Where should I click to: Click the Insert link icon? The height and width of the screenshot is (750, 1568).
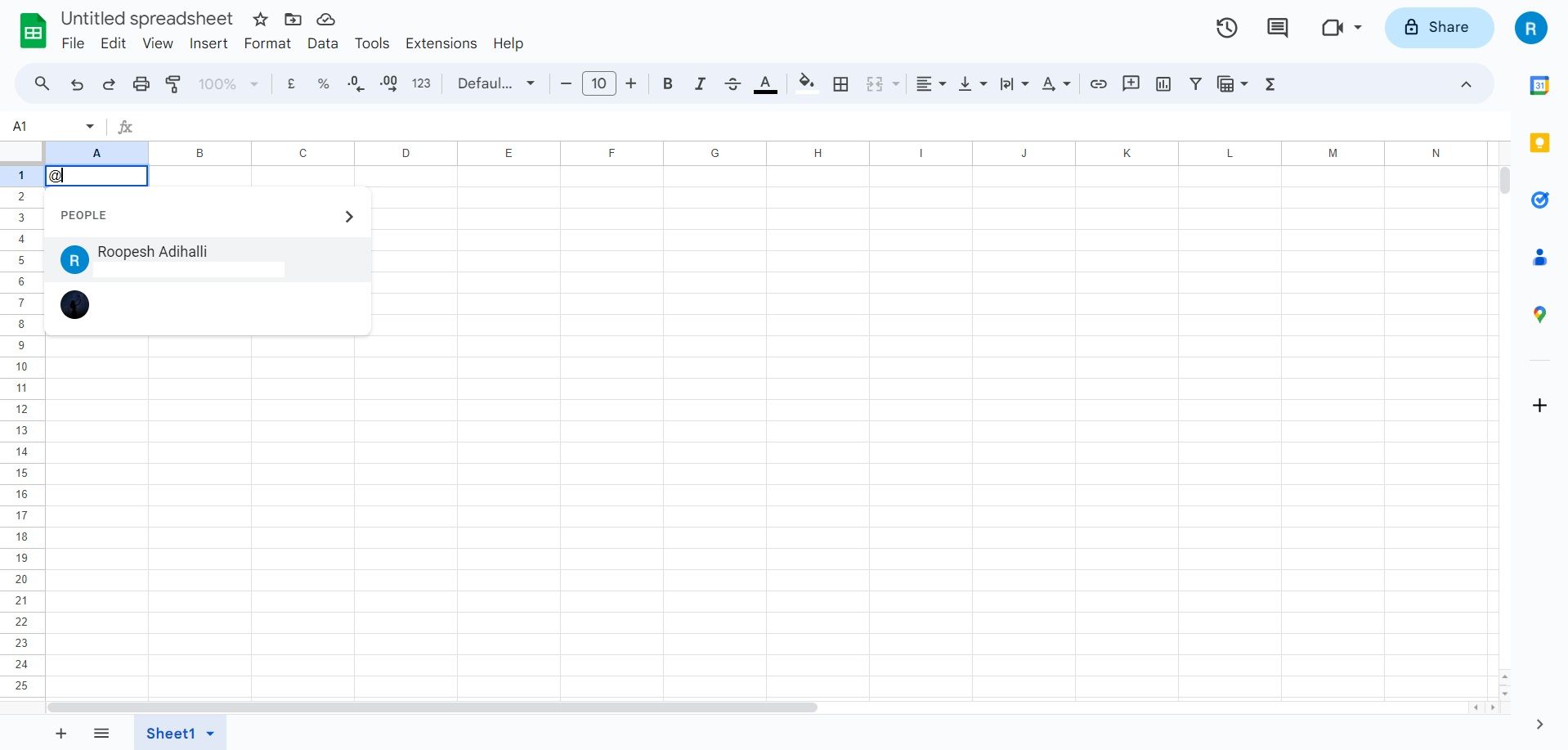[1098, 83]
